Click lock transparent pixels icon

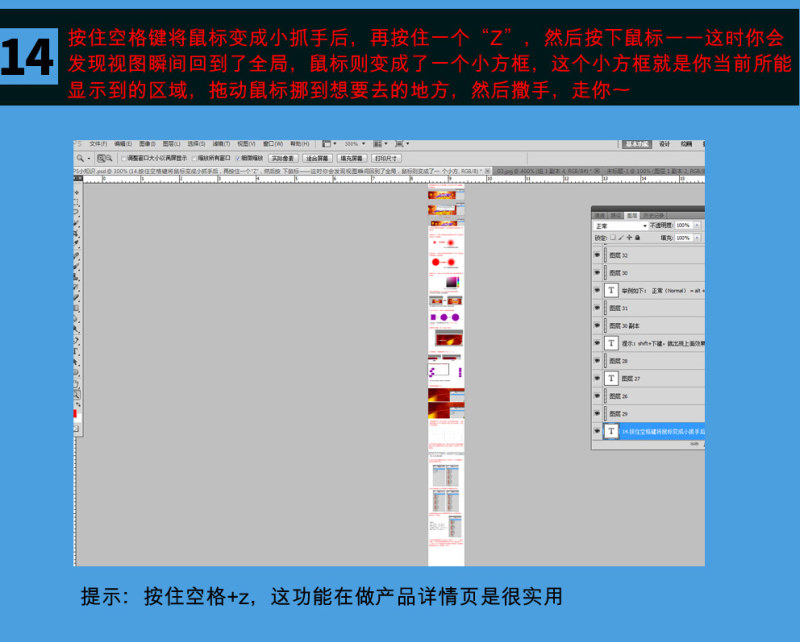point(613,238)
